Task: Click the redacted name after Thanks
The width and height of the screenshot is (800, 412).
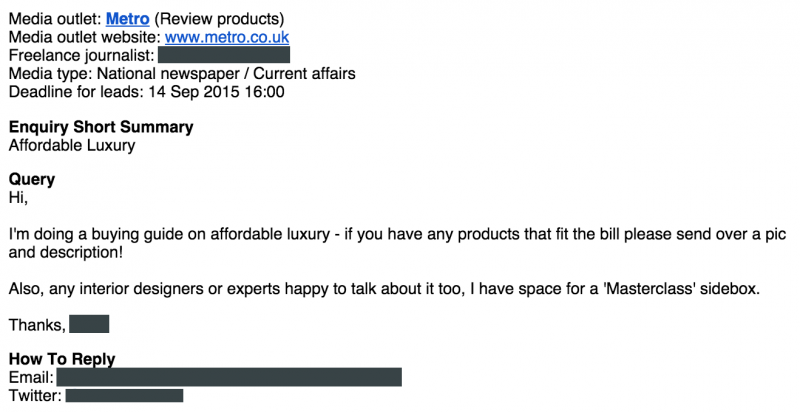Action: click(89, 324)
